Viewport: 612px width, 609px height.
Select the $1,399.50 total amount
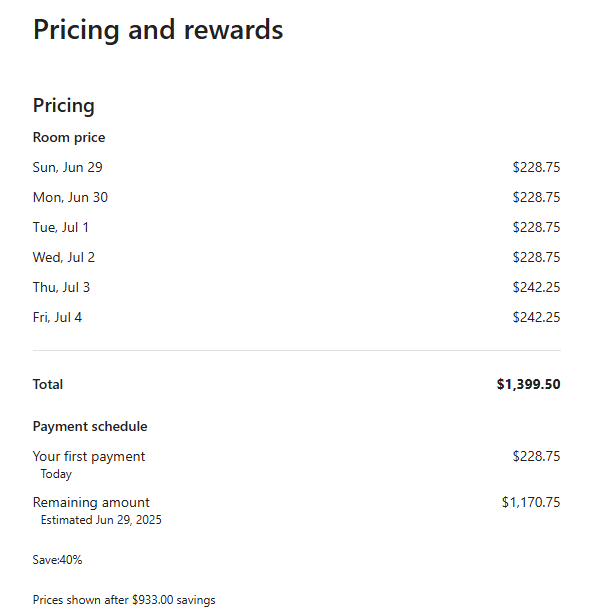pyautogui.click(x=528, y=384)
